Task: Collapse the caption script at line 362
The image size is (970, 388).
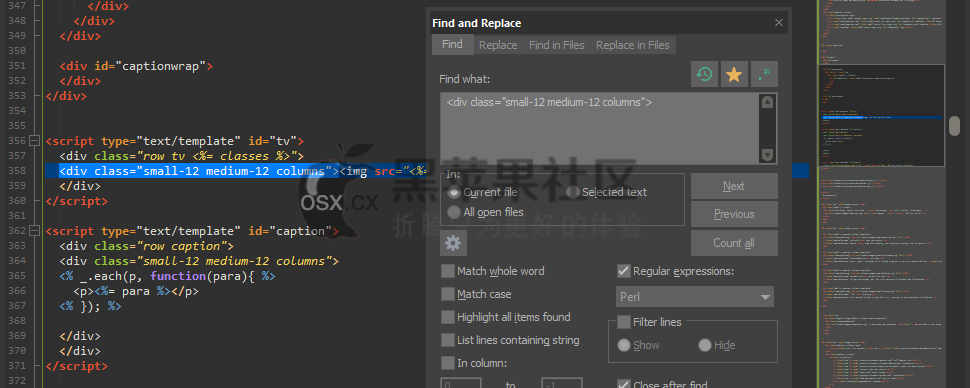Action: pyautogui.click(x=34, y=231)
